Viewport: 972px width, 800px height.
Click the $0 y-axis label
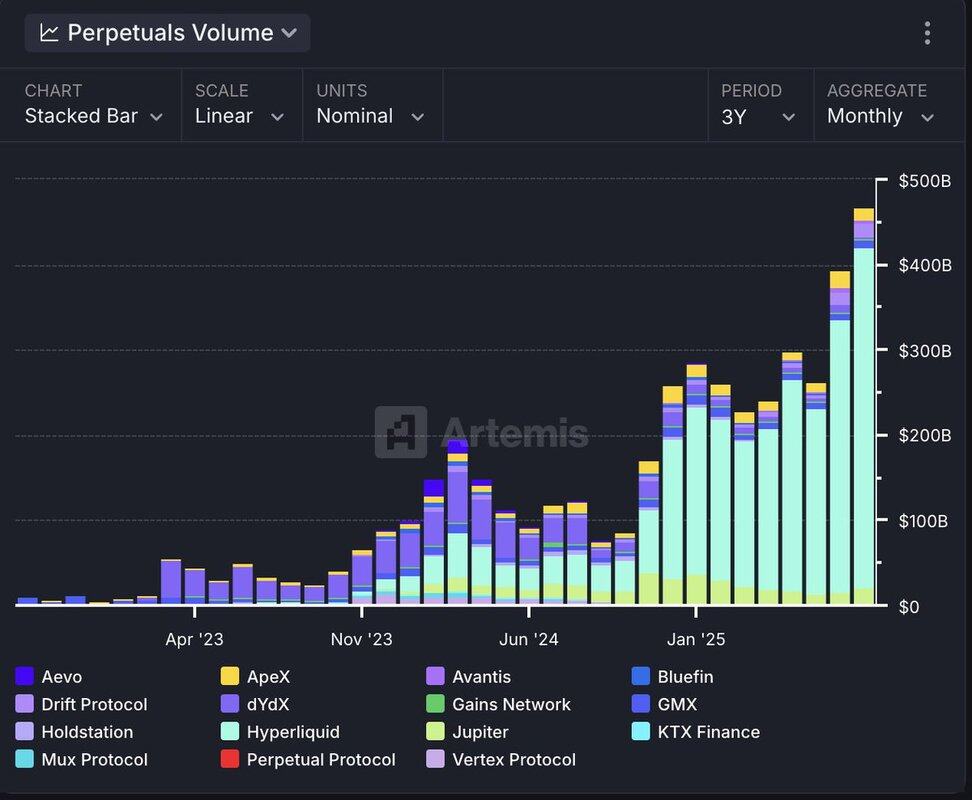tap(909, 607)
